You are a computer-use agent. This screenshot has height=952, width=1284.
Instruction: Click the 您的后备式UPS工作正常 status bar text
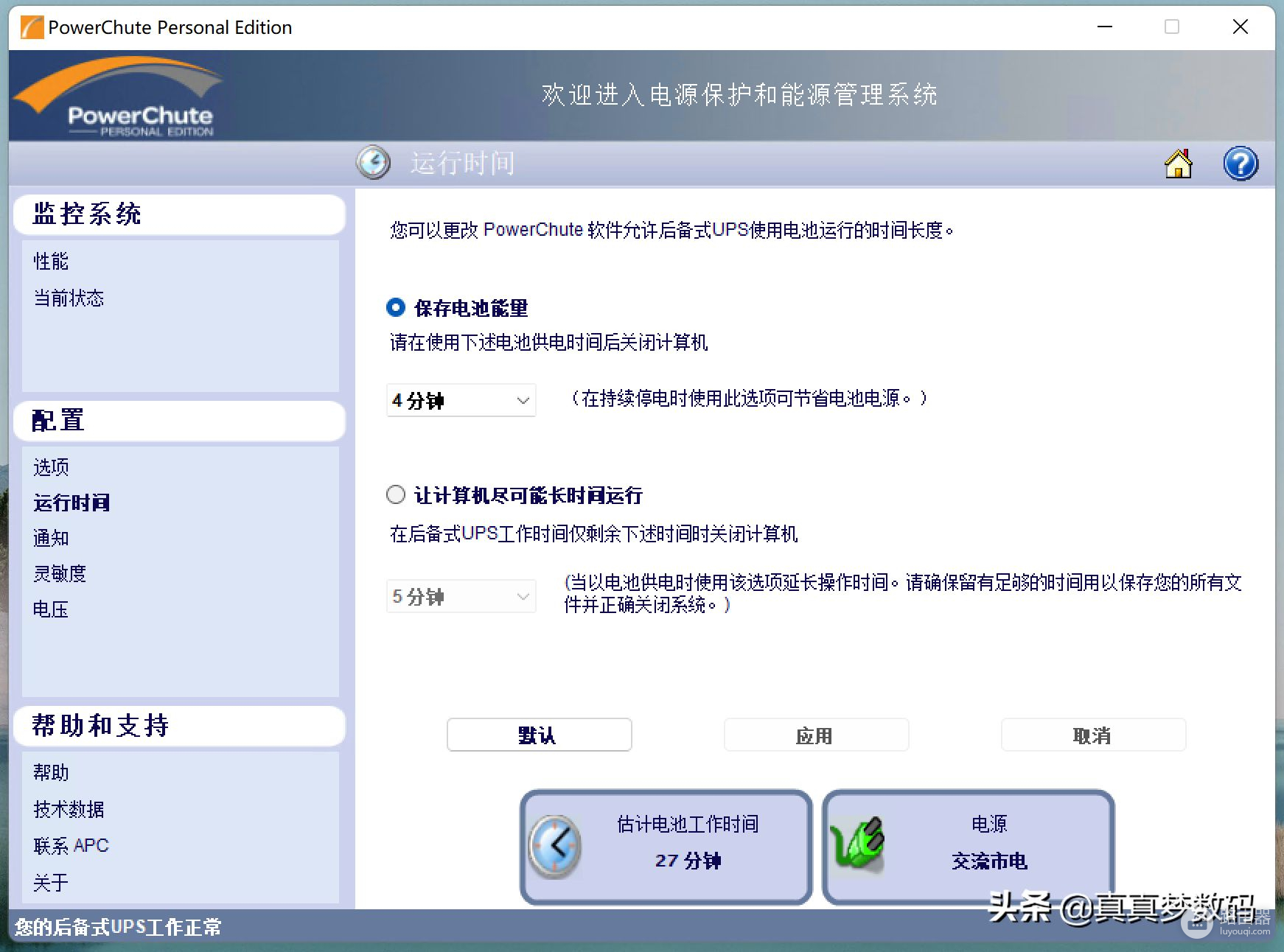[118, 927]
